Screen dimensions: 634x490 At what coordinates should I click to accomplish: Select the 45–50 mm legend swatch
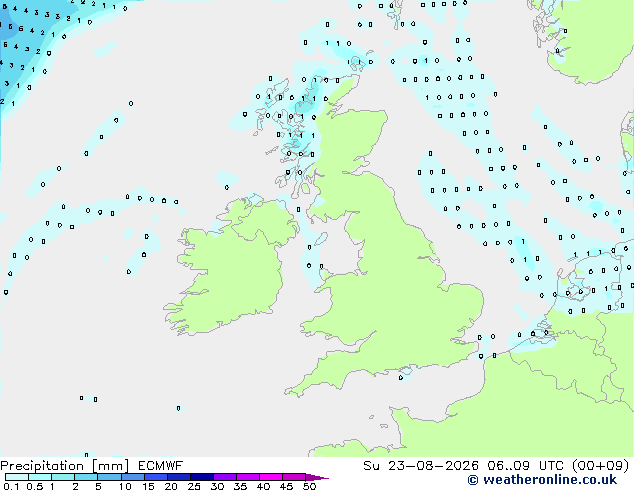coord(294,477)
